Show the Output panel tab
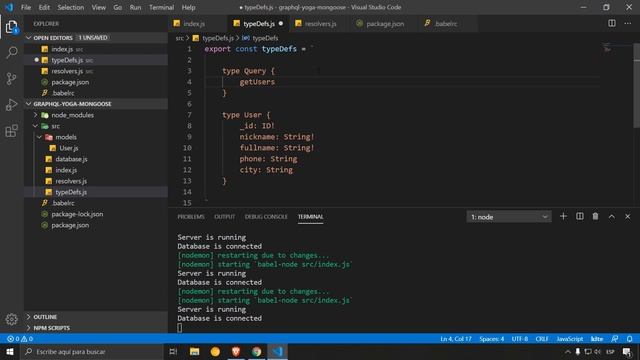This screenshot has height=360, width=640. [x=224, y=217]
